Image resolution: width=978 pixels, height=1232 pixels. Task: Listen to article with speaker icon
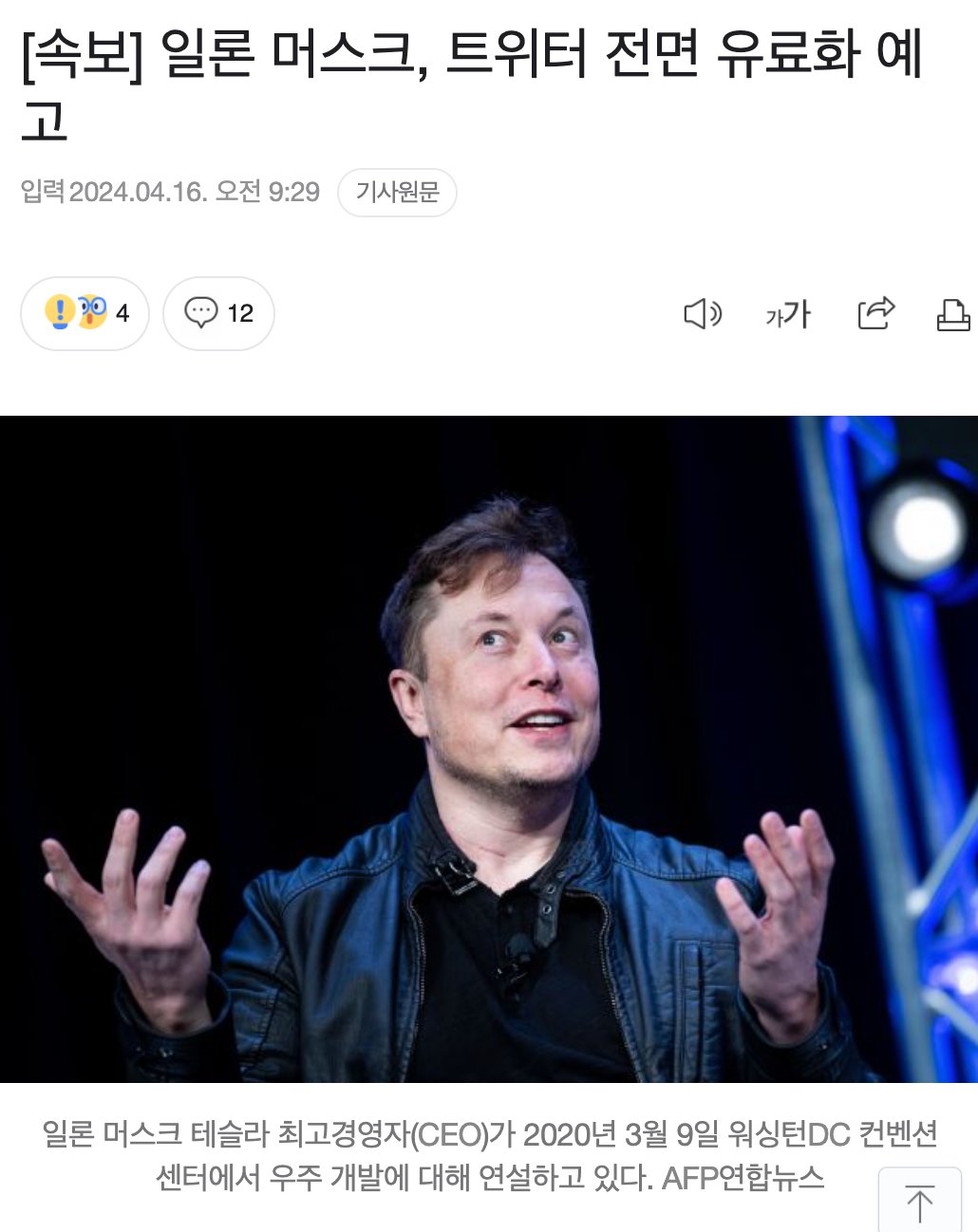pyautogui.click(x=703, y=313)
